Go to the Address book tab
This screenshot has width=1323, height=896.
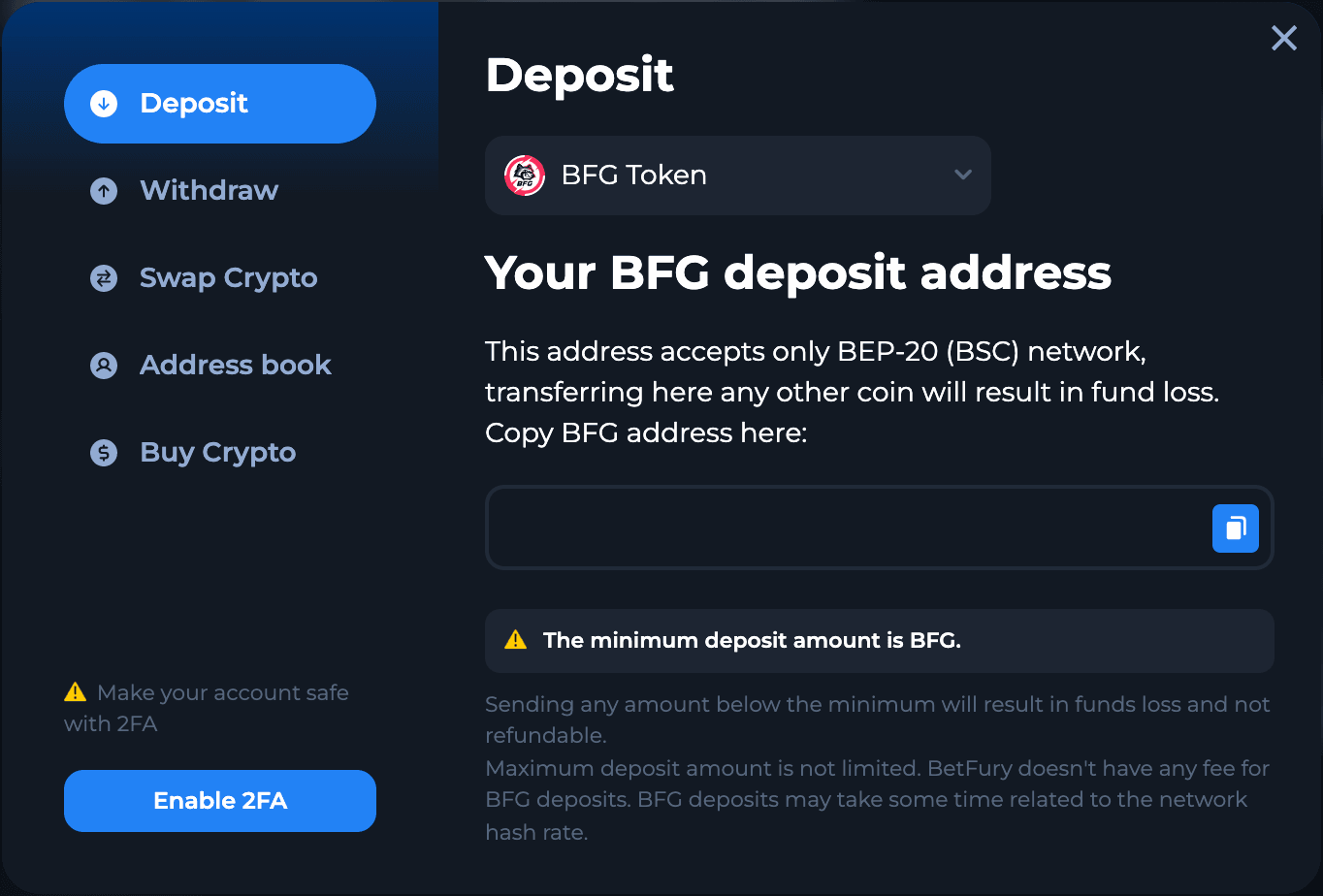click(235, 366)
